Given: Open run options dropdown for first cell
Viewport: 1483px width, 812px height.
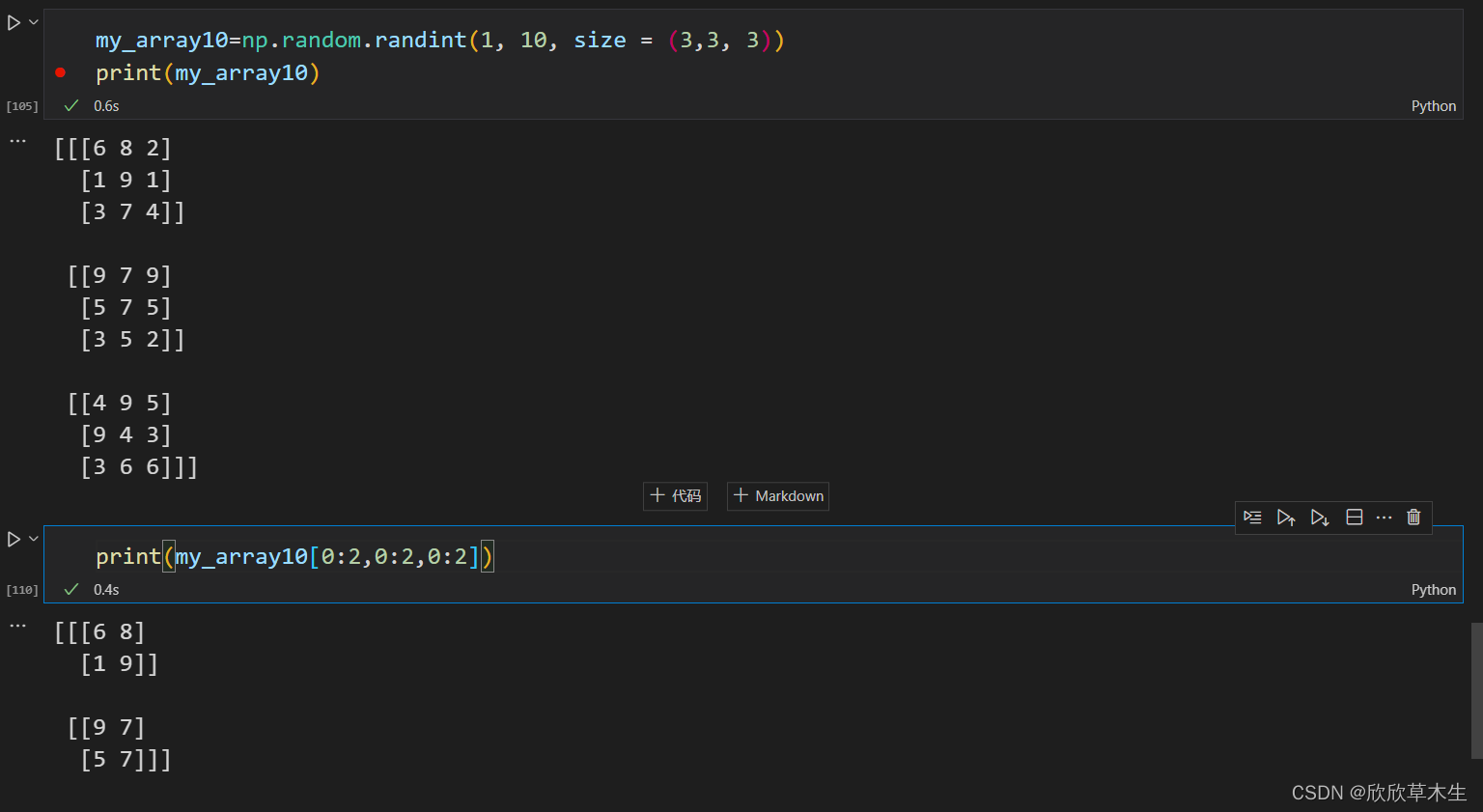Looking at the screenshot, I should [34, 22].
